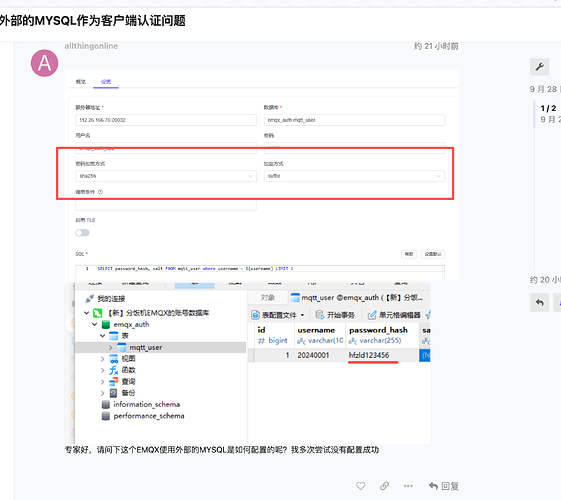Image resolution: width=561 pixels, height=500 pixels.
Task: Open more actions ellipsis on post
Action: [x=408, y=486]
